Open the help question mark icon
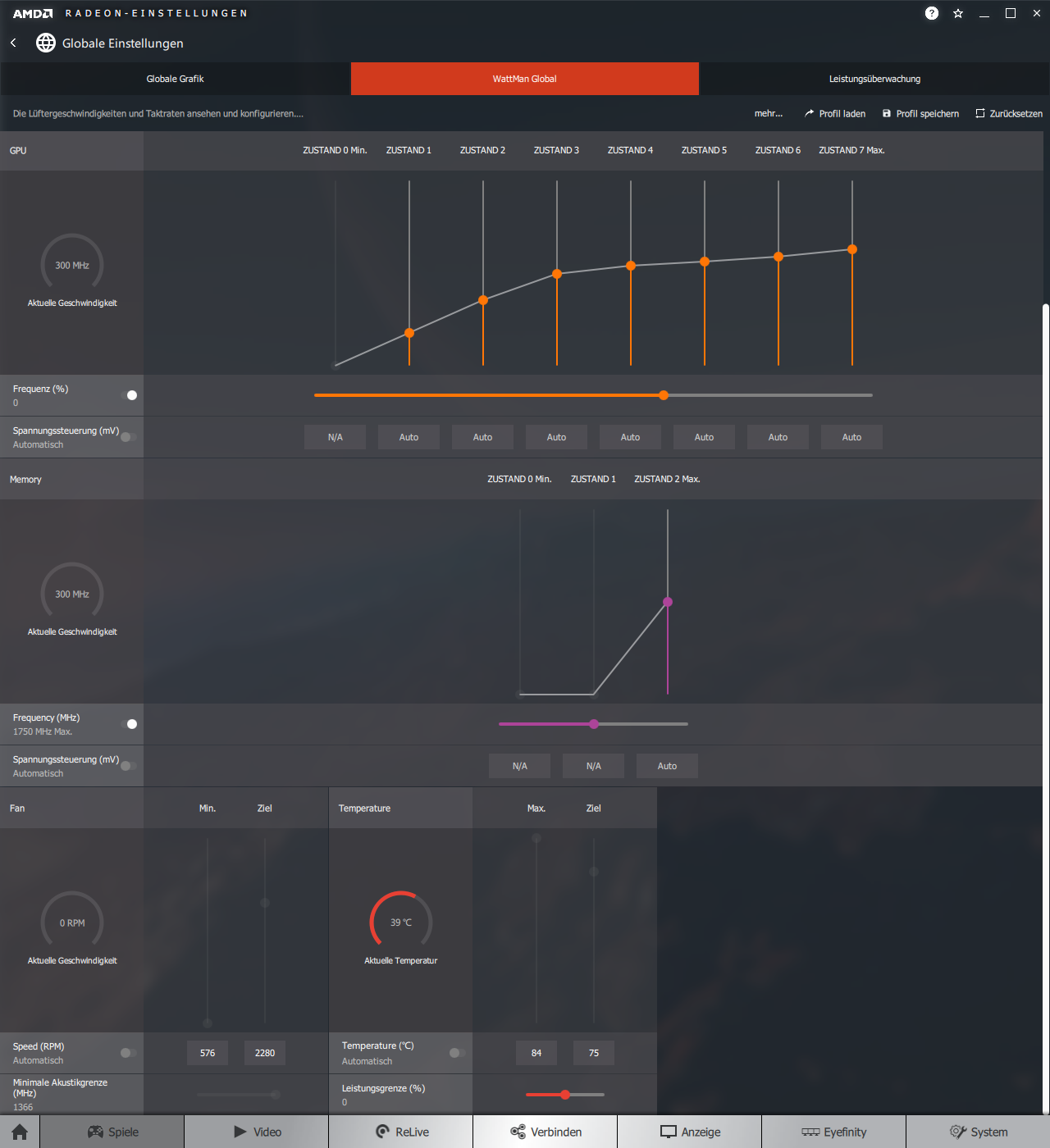Image resolution: width=1050 pixels, height=1148 pixels. point(932,13)
